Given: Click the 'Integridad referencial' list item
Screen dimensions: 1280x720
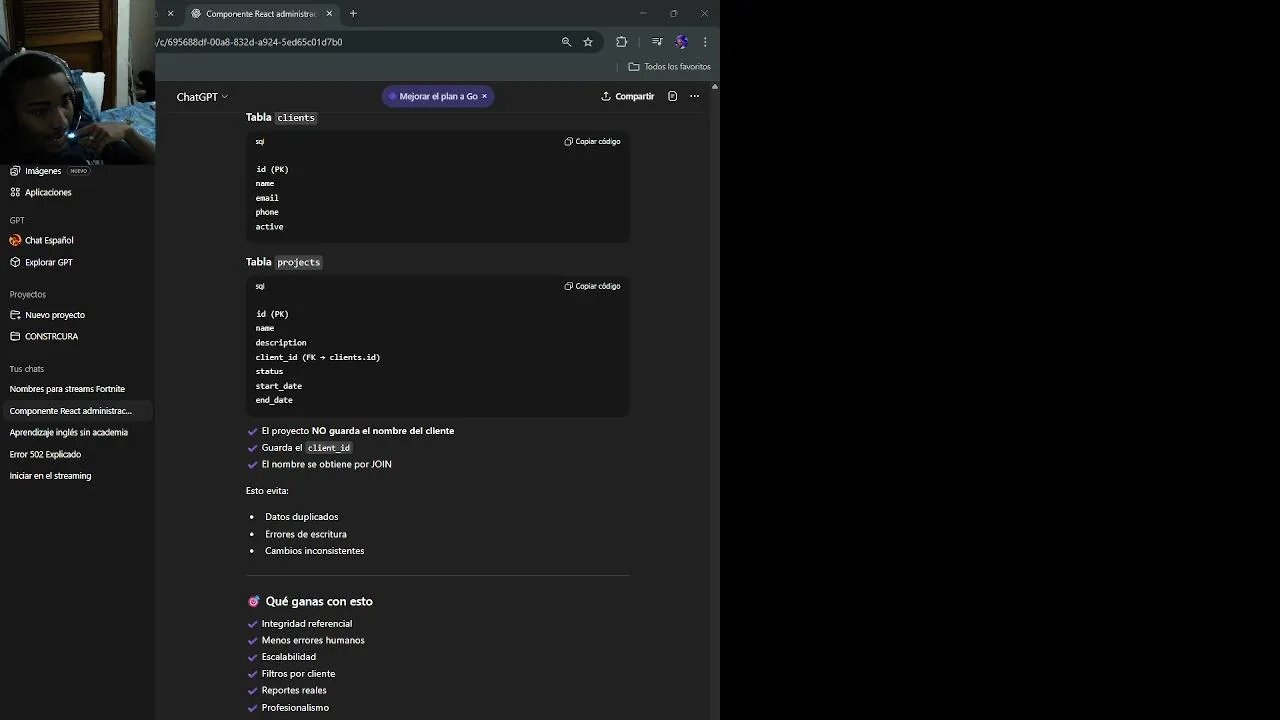Looking at the screenshot, I should pos(306,624).
